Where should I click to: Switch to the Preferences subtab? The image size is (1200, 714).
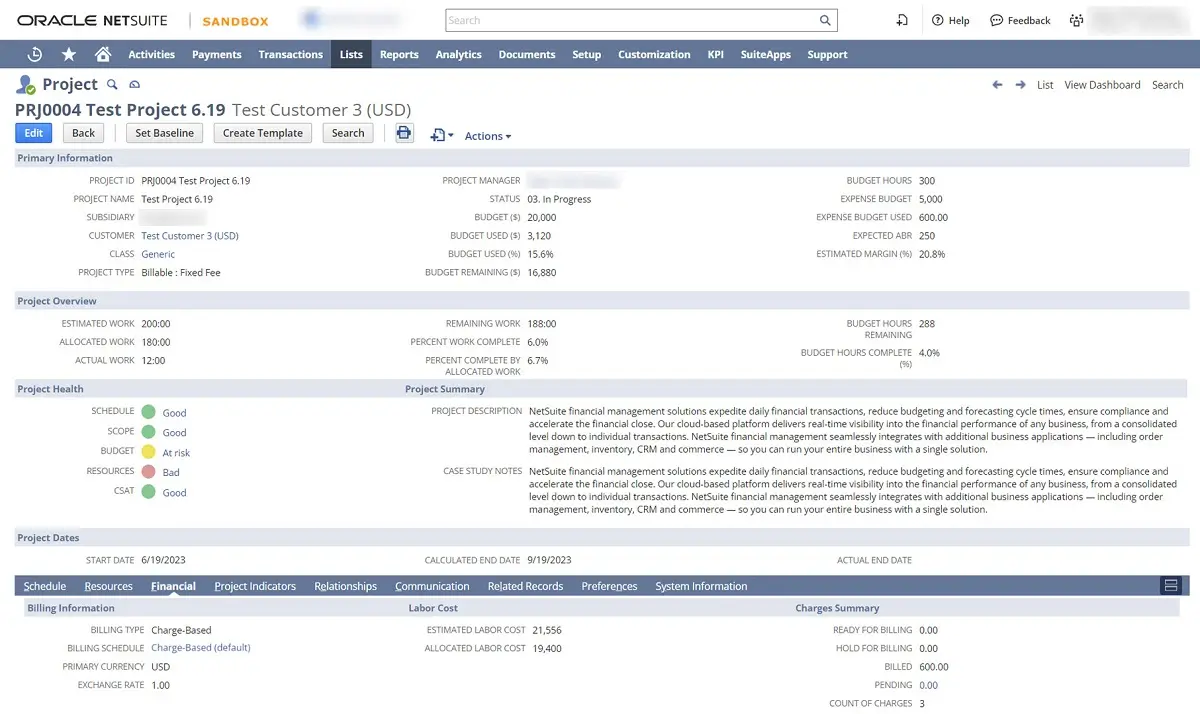pos(609,586)
